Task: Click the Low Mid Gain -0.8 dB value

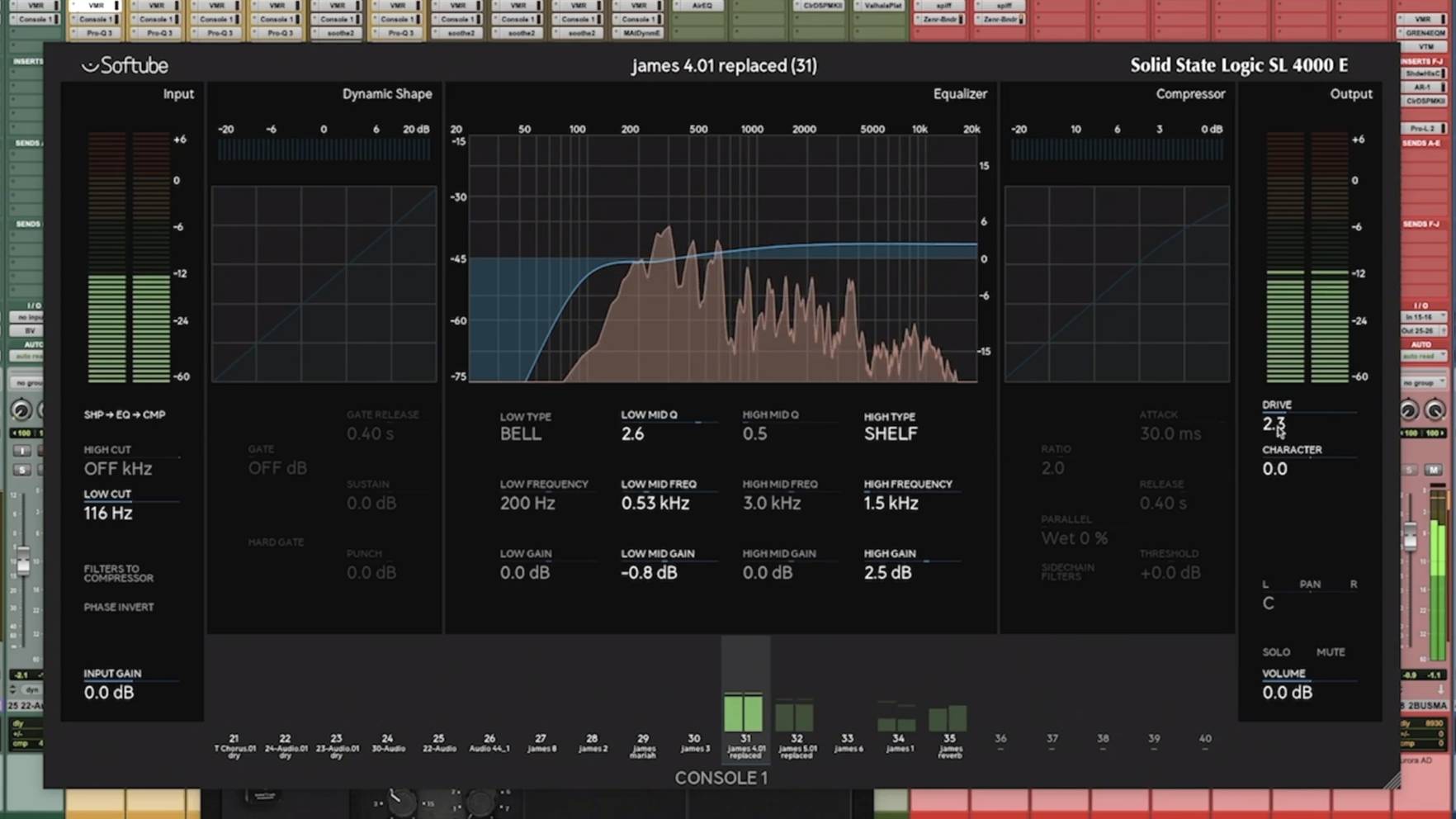Action: (x=649, y=572)
